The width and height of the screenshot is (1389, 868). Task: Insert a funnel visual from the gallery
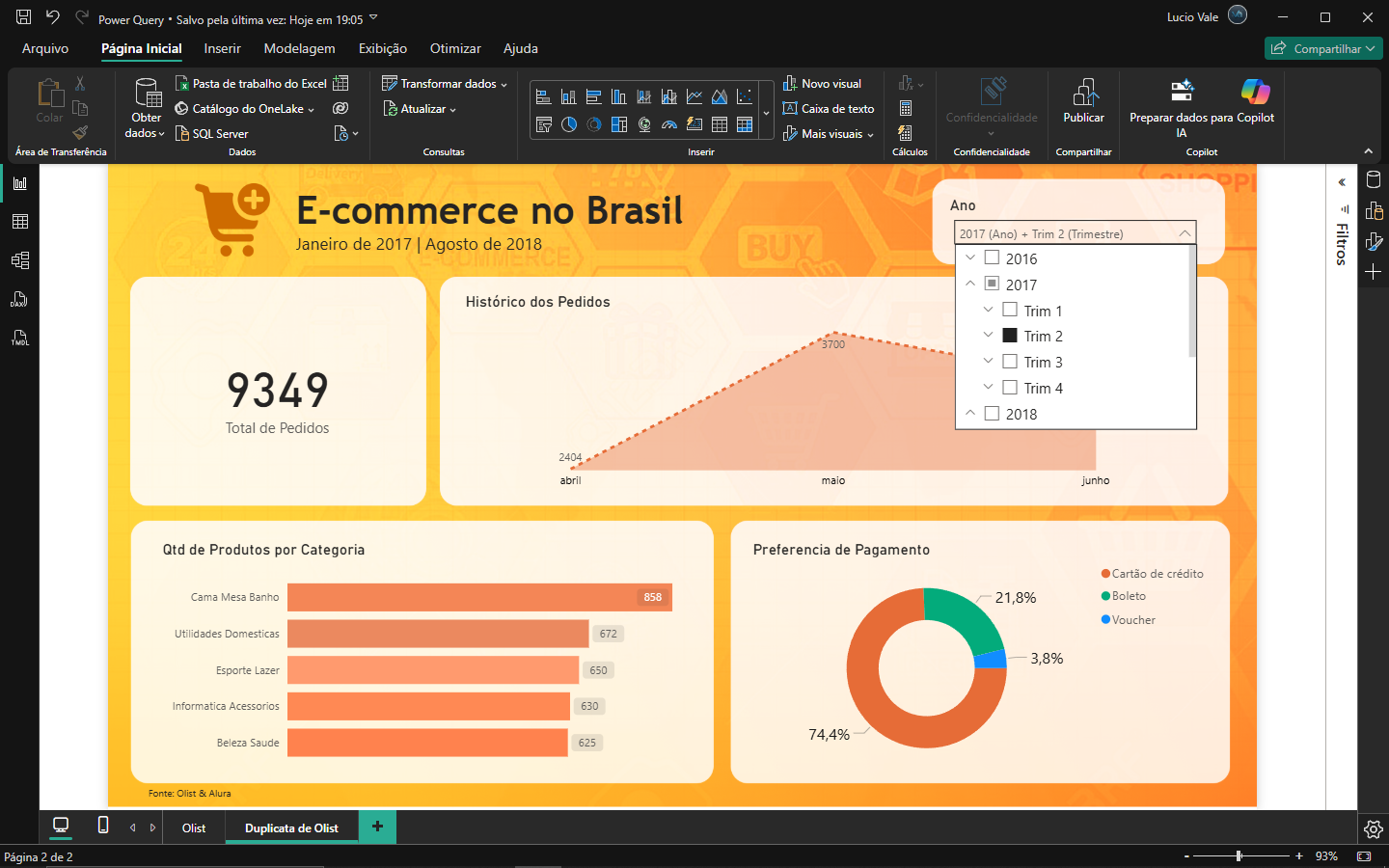pos(544,124)
